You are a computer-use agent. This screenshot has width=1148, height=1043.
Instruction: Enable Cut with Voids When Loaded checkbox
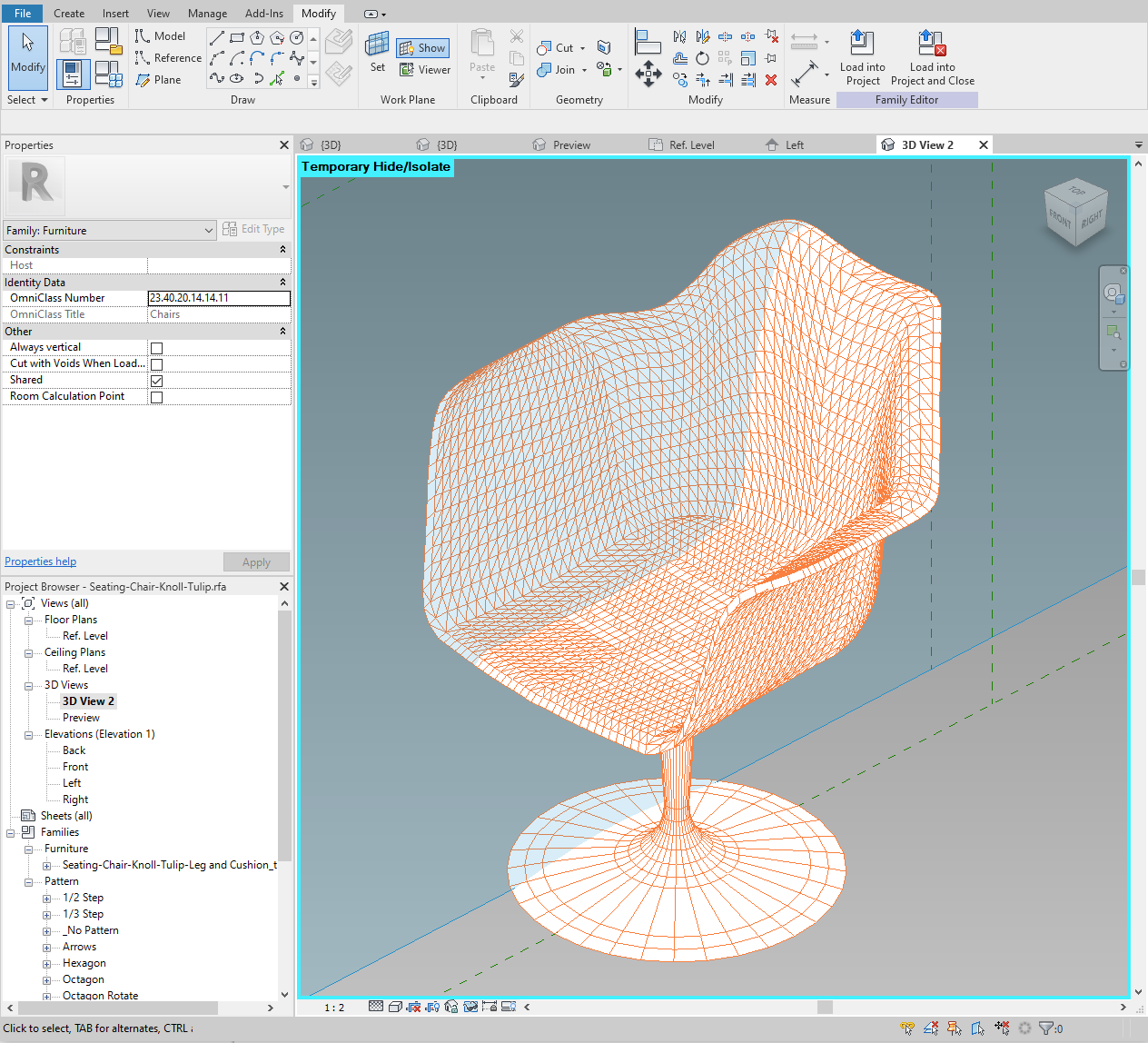156,364
